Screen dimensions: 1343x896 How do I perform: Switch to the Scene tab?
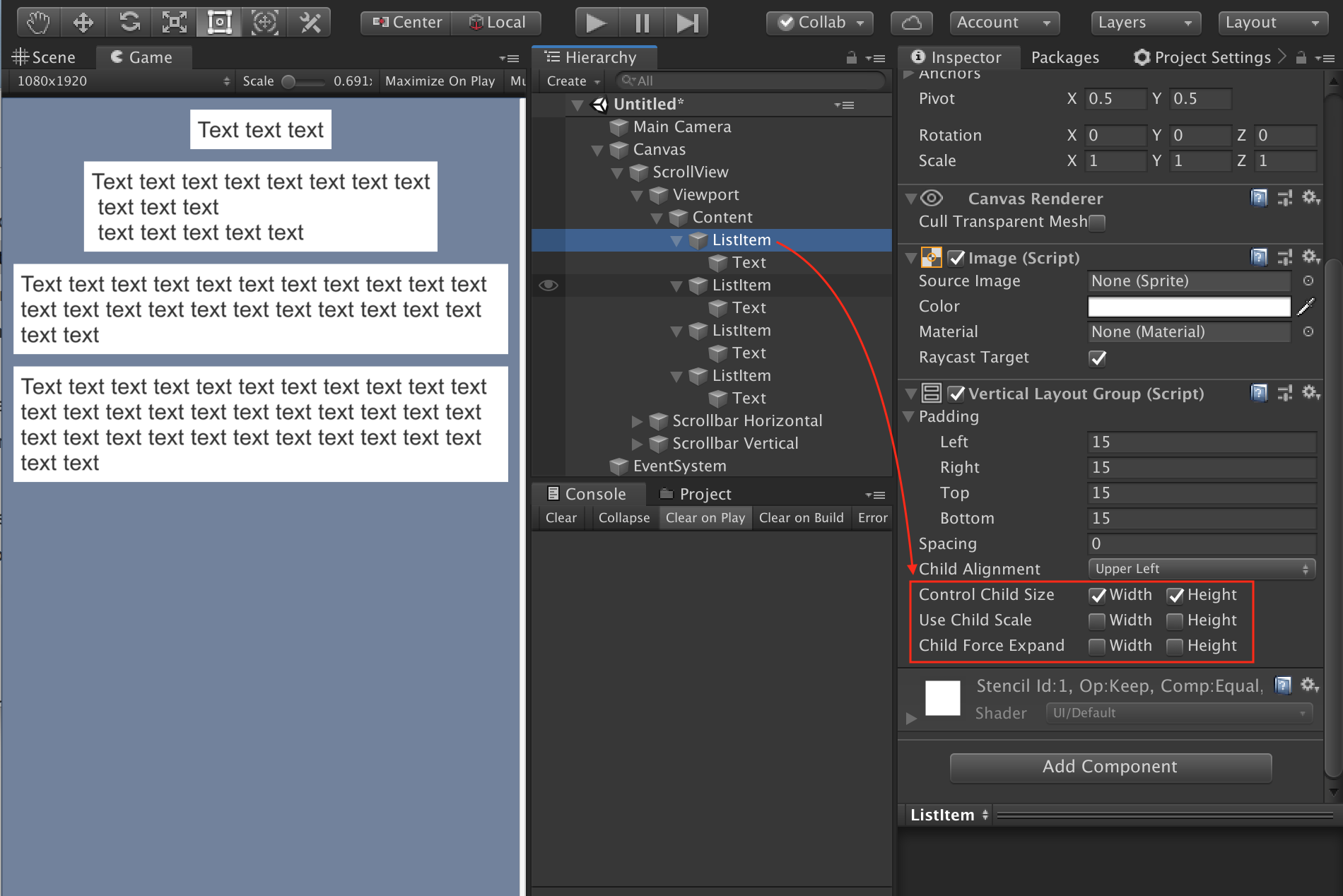[x=45, y=57]
